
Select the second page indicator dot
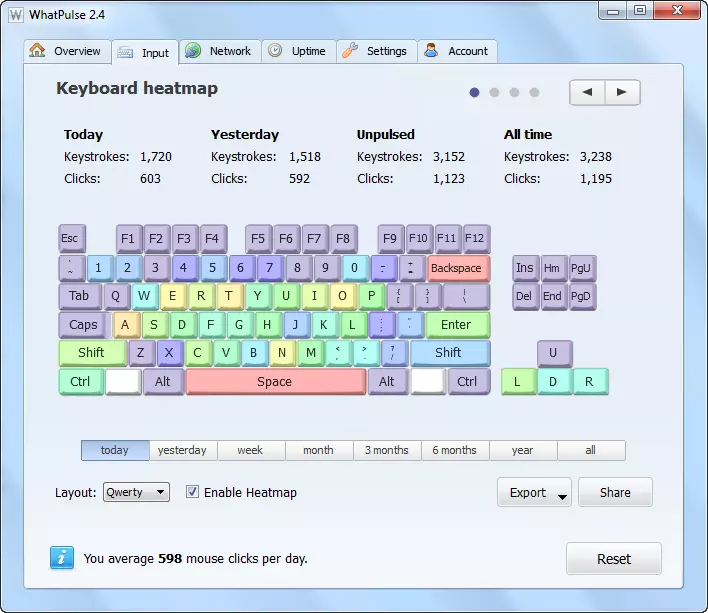(494, 93)
